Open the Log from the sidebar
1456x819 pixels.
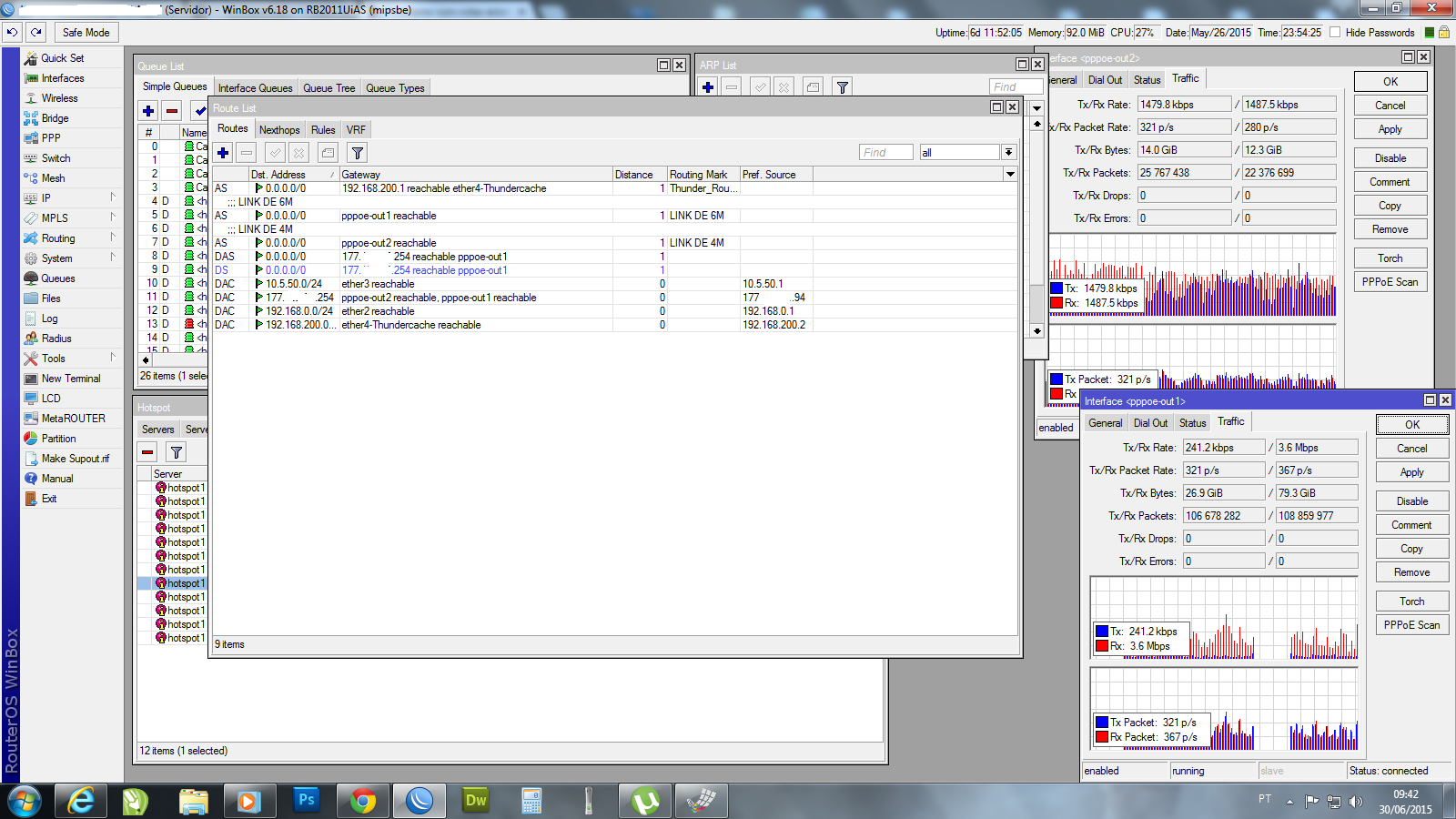(49, 318)
